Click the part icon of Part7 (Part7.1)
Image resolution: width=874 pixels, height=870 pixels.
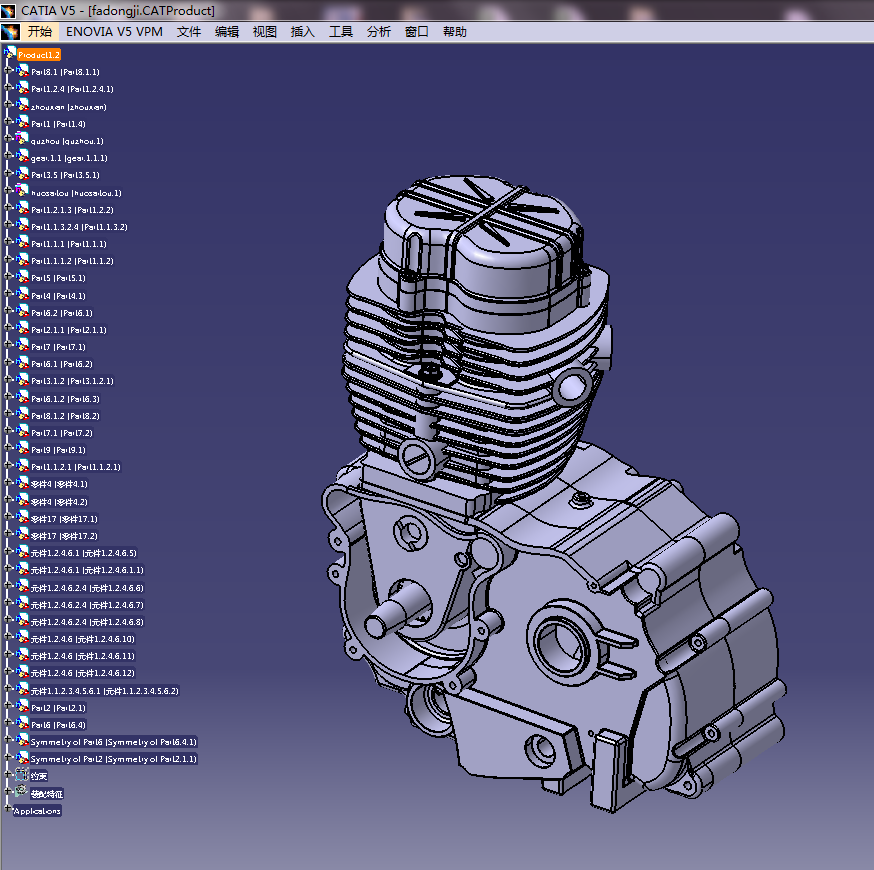[22, 346]
